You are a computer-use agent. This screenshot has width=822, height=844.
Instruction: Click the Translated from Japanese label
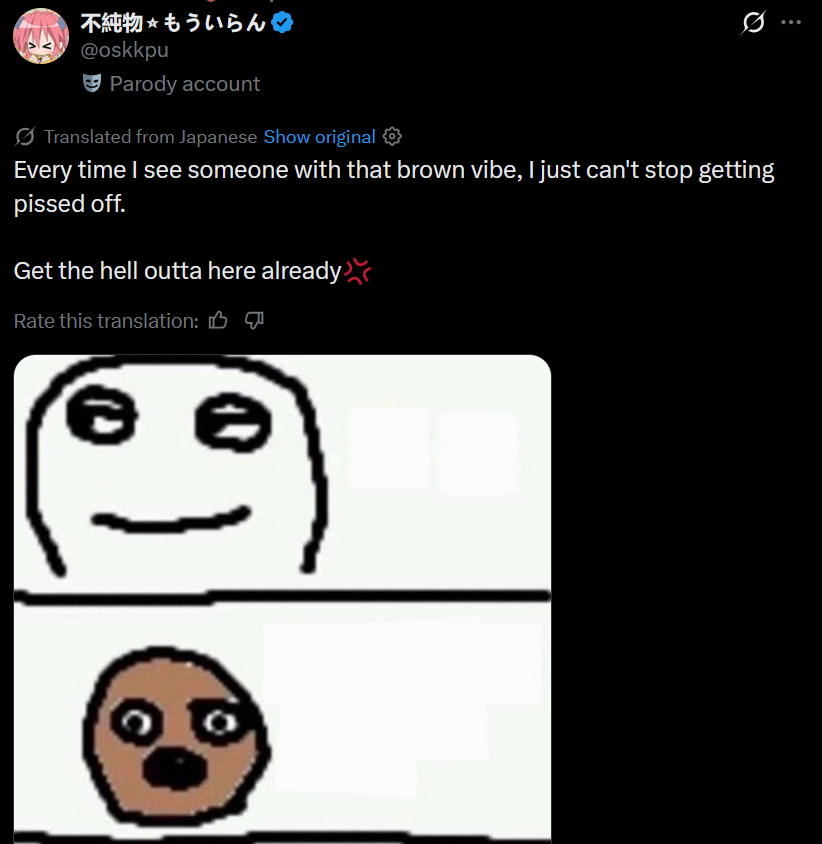point(150,137)
